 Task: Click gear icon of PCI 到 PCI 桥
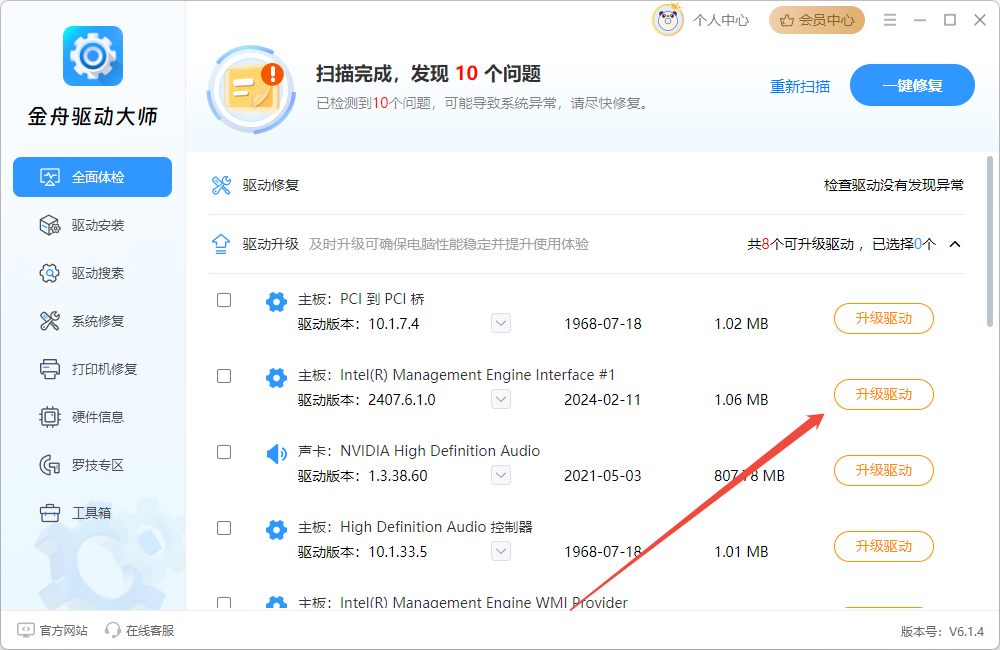[276, 301]
